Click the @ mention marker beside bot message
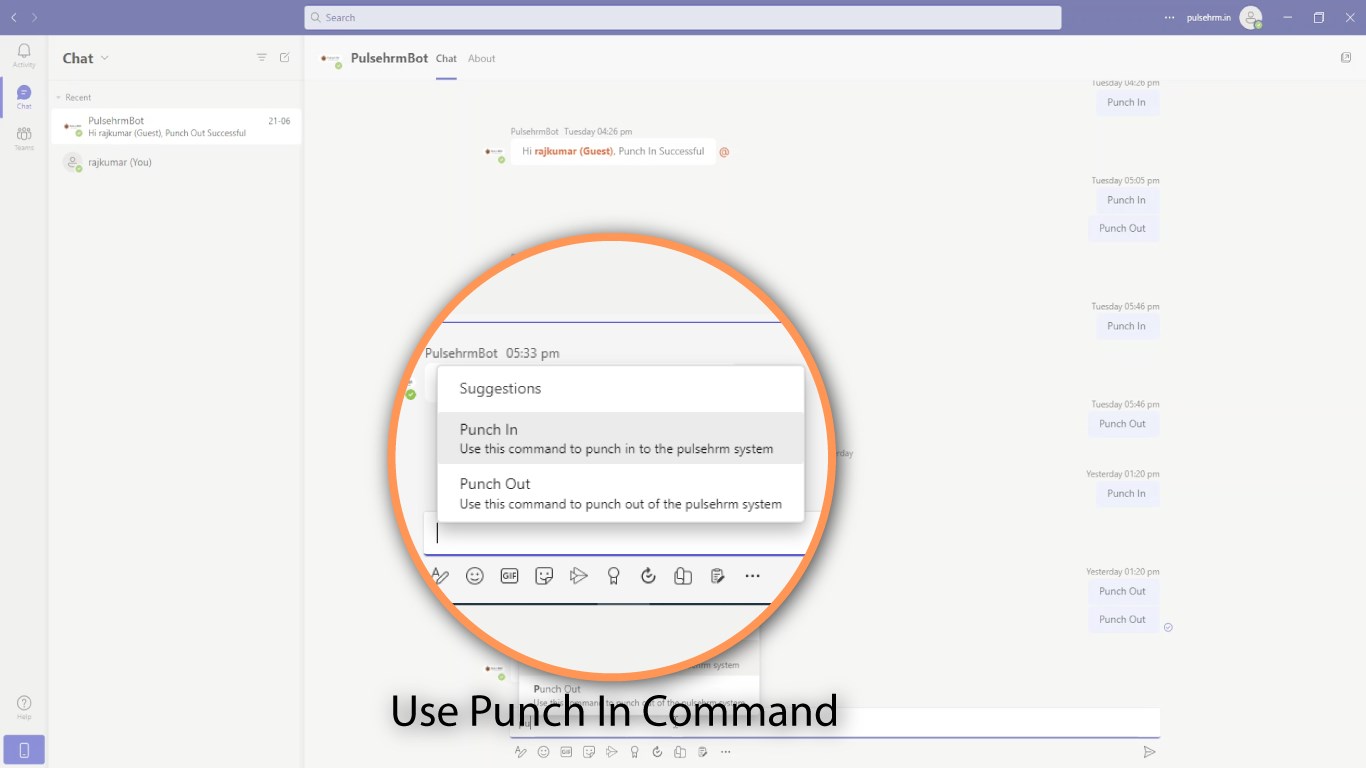This screenshot has width=1366, height=768. coord(724,152)
